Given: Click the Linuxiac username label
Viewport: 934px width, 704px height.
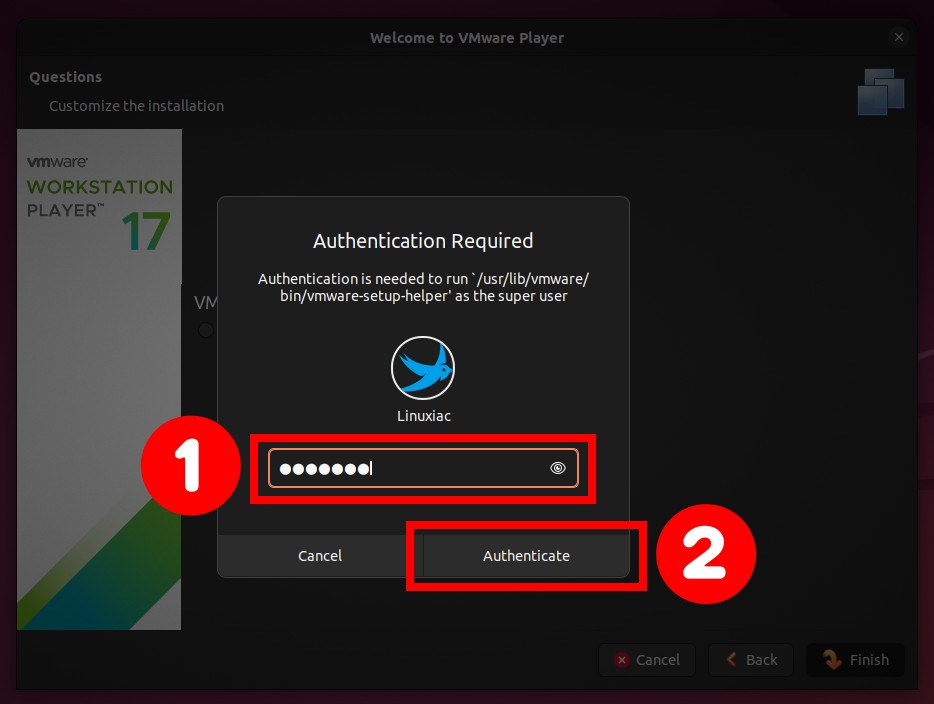Looking at the screenshot, I should click(424, 416).
